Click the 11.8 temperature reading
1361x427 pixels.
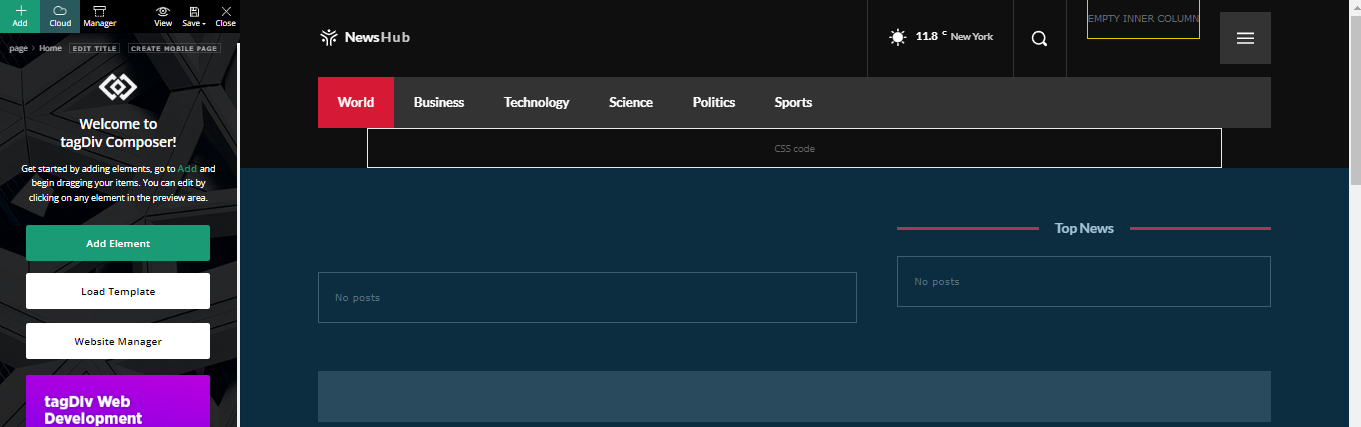coord(927,36)
